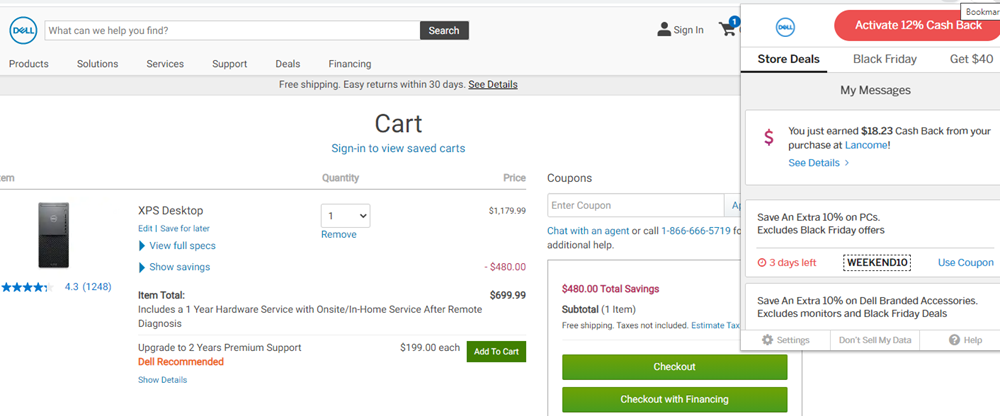Click the Sign In link
The image size is (1000, 416).
point(688,30)
